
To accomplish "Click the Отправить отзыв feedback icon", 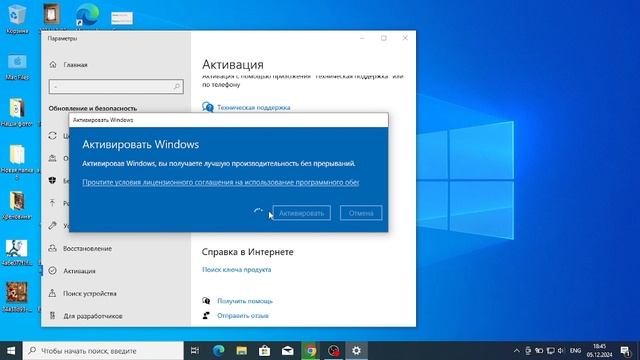I will (206, 316).
